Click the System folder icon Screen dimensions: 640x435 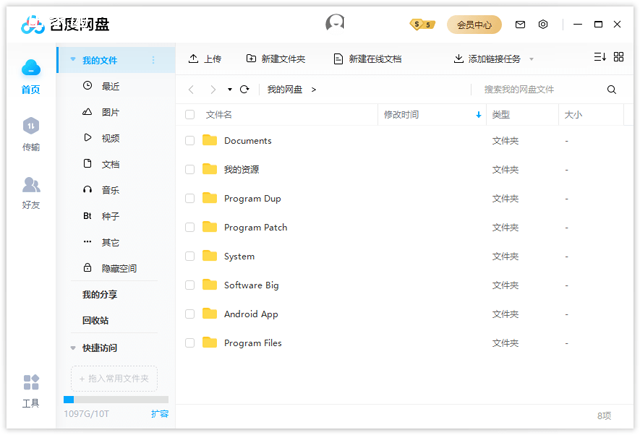click(x=210, y=256)
